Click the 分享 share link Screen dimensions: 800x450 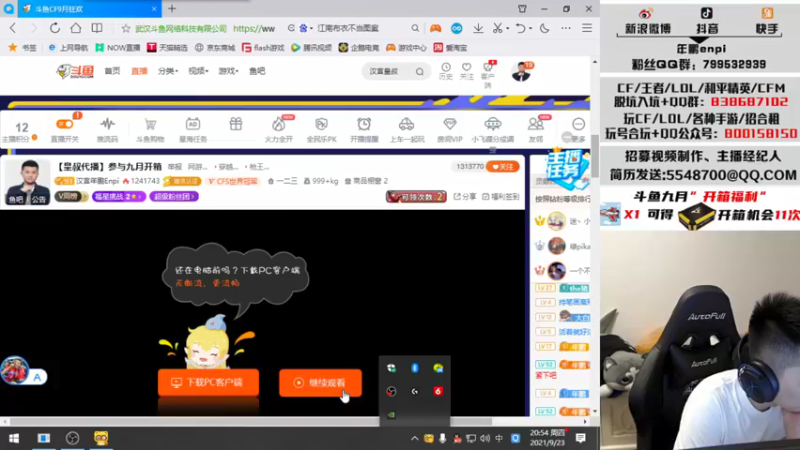tap(465, 196)
